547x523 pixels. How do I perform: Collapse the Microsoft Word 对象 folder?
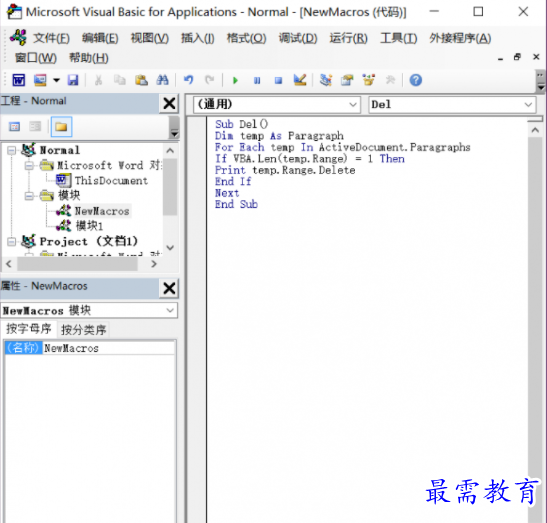click(29, 165)
